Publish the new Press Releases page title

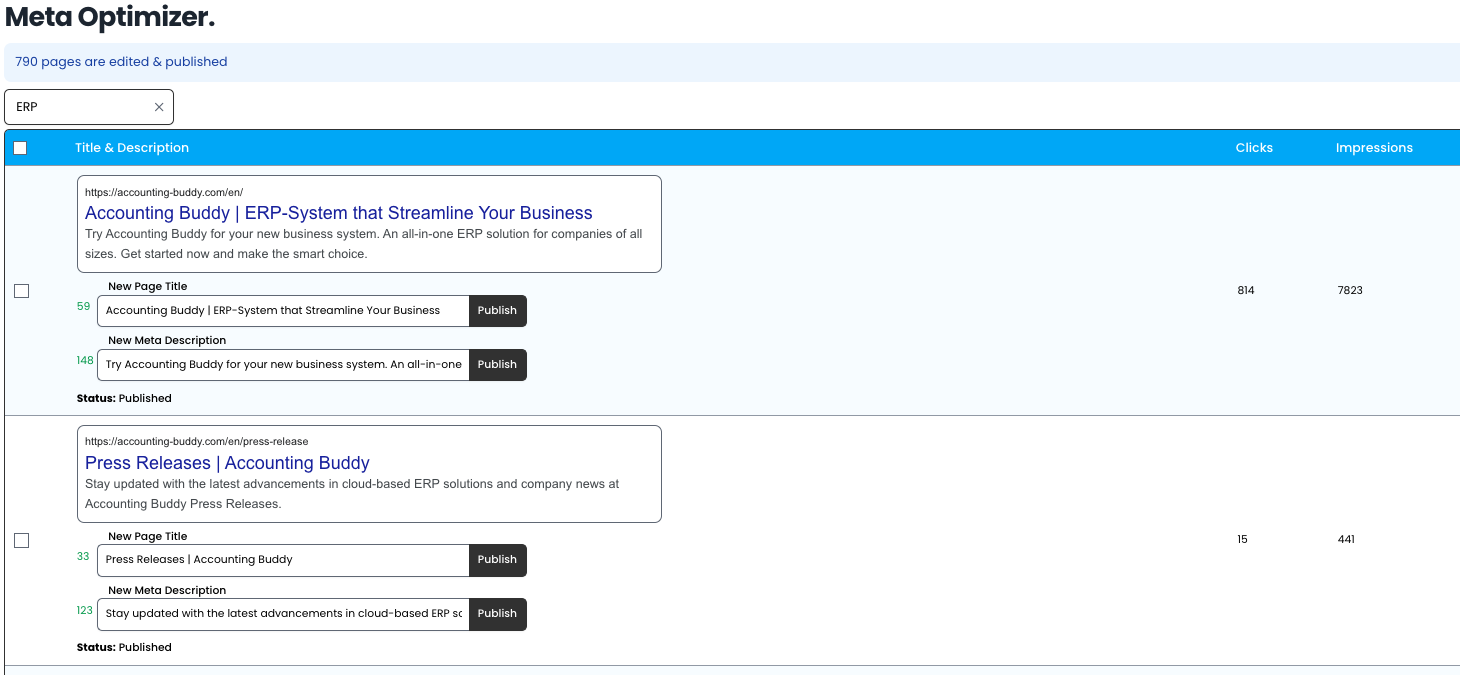click(497, 560)
